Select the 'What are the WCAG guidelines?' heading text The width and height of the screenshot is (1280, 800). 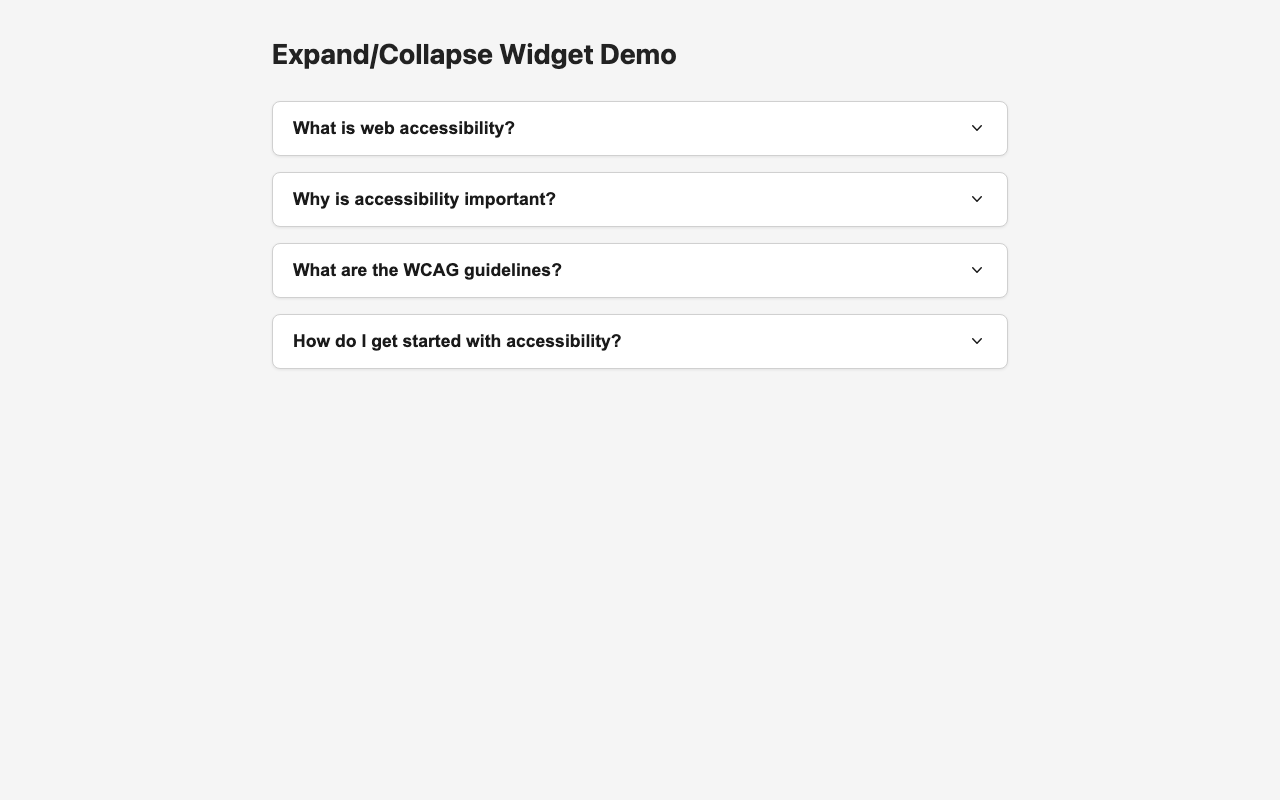click(x=427, y=270)
